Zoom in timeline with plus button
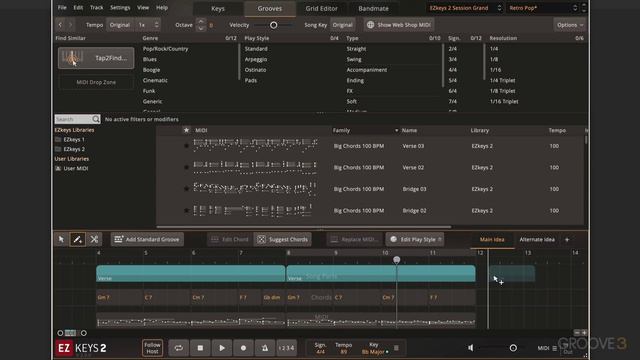This screenshot has width=640, height=360. coord(584,333)
